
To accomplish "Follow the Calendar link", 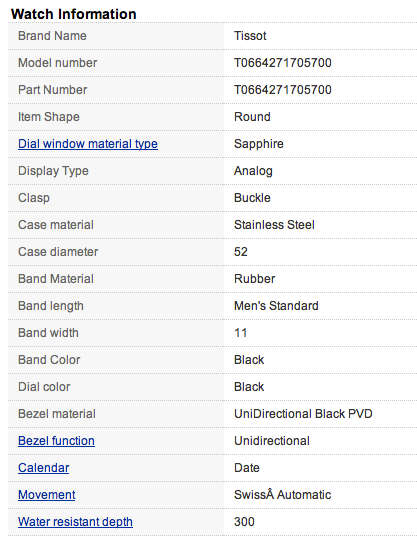I will [44, 468].
